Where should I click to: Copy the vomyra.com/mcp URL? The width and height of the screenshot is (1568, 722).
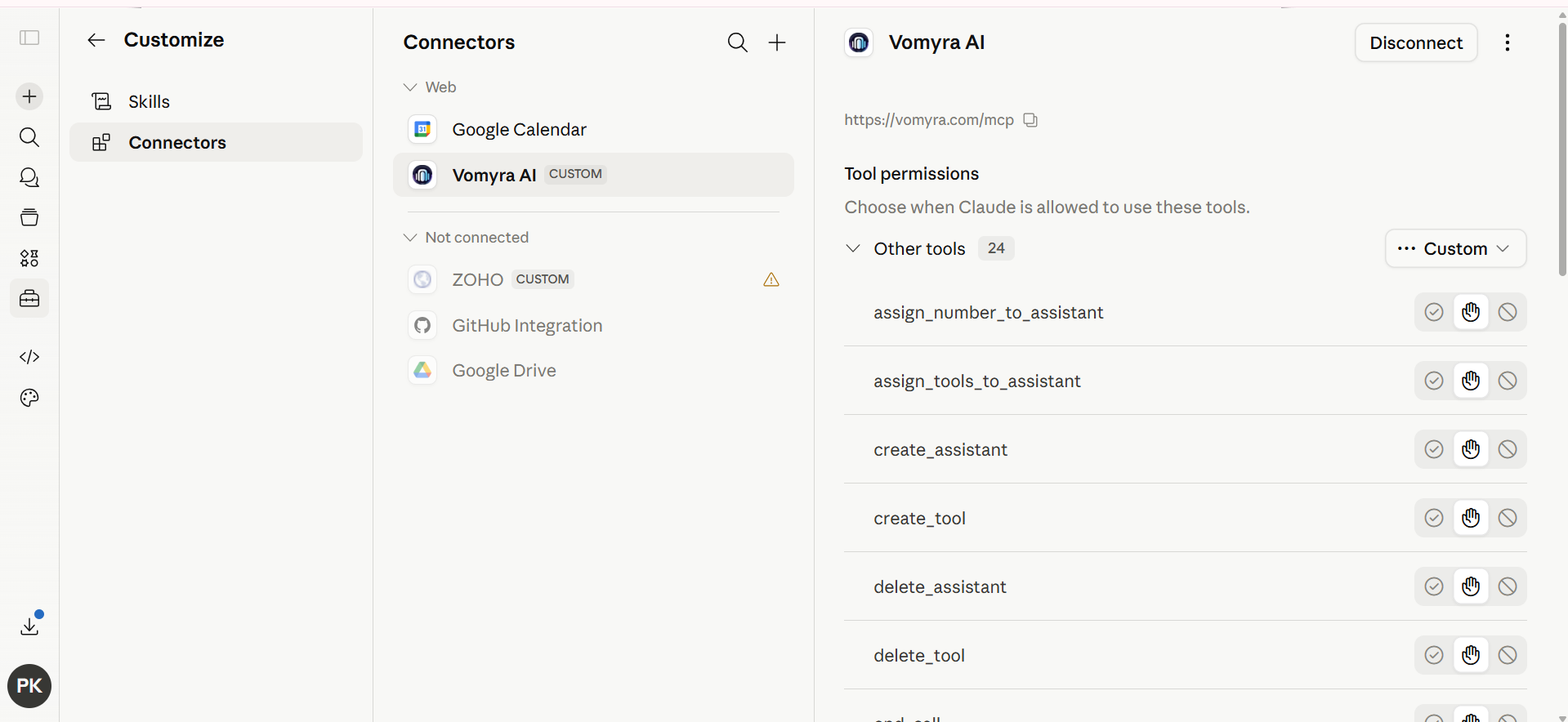coord(1031,120)
